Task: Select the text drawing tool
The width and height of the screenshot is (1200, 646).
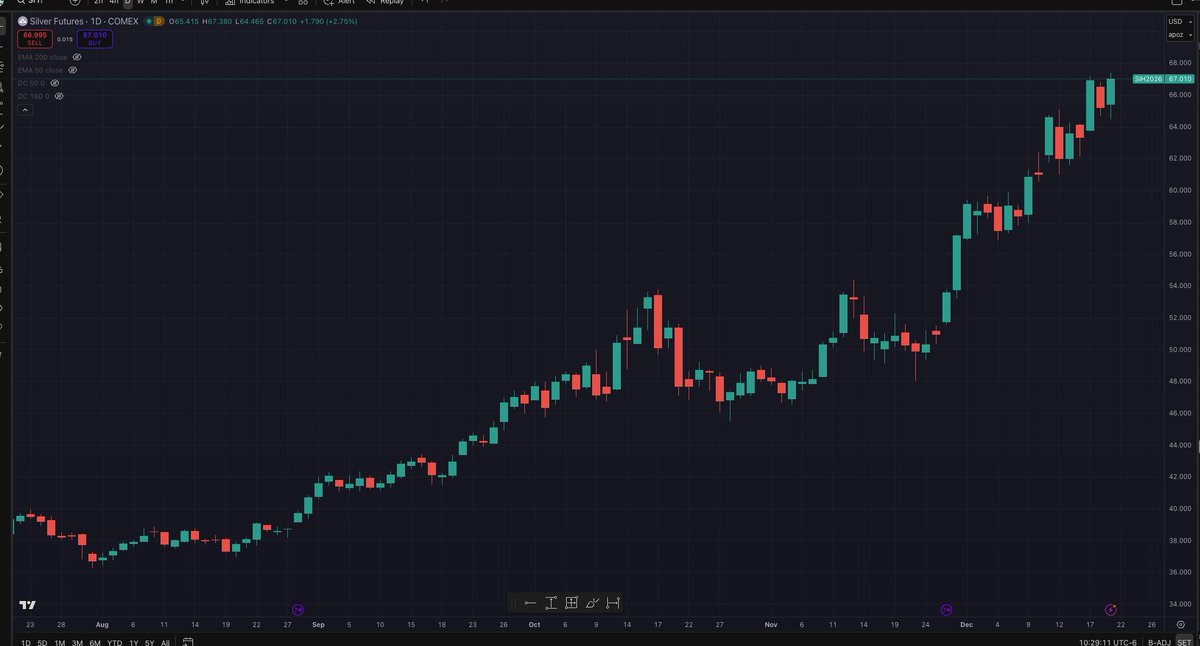Action: pos(551,603)
